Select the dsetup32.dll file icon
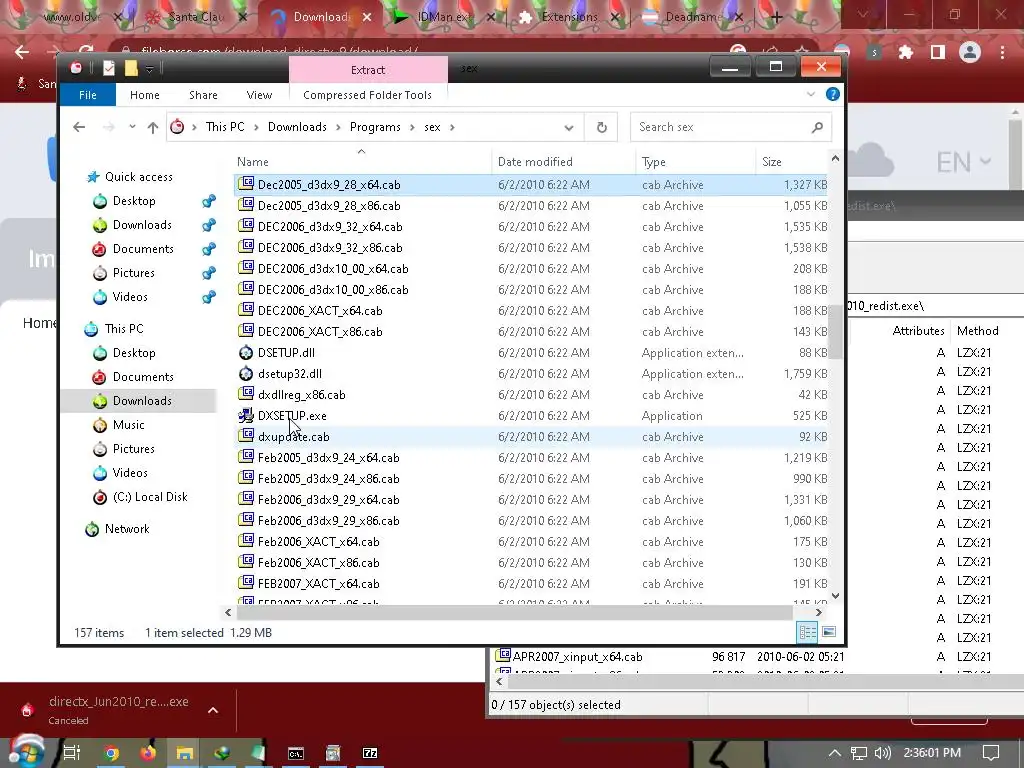The image size is (1024, 768). point(246,374)
